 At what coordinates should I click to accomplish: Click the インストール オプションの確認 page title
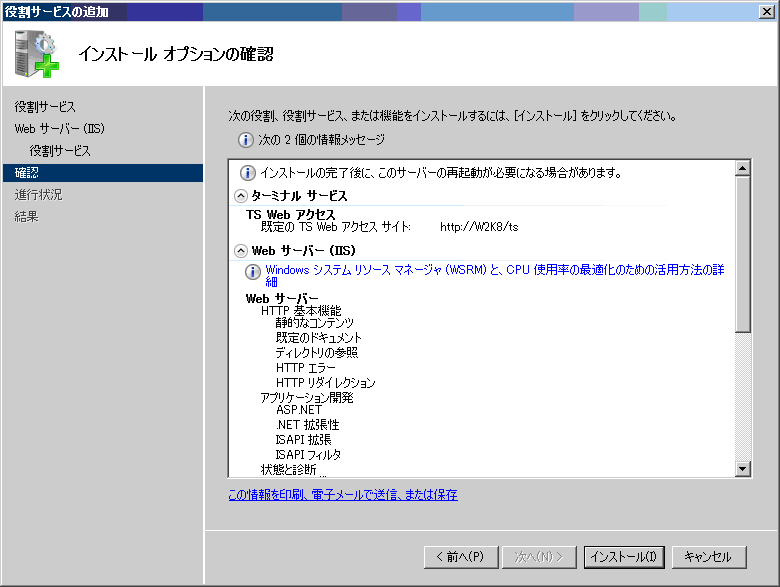click(176, 54)
